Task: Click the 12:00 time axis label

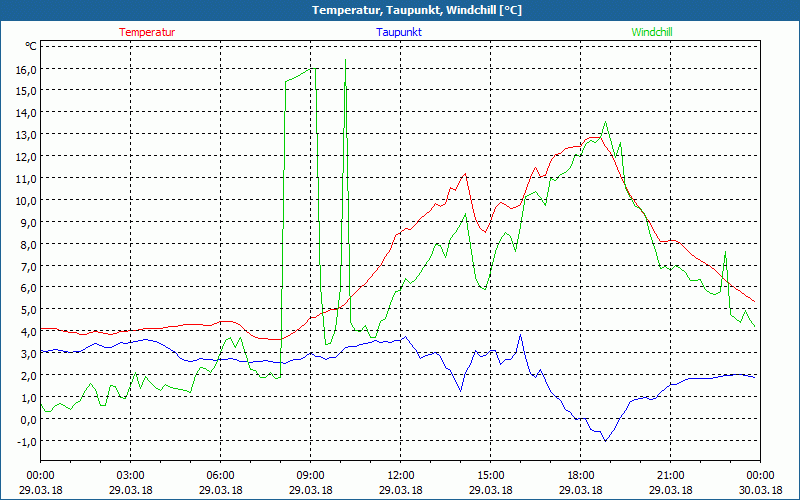Action: pyautogui.click(x=401, y=476)
